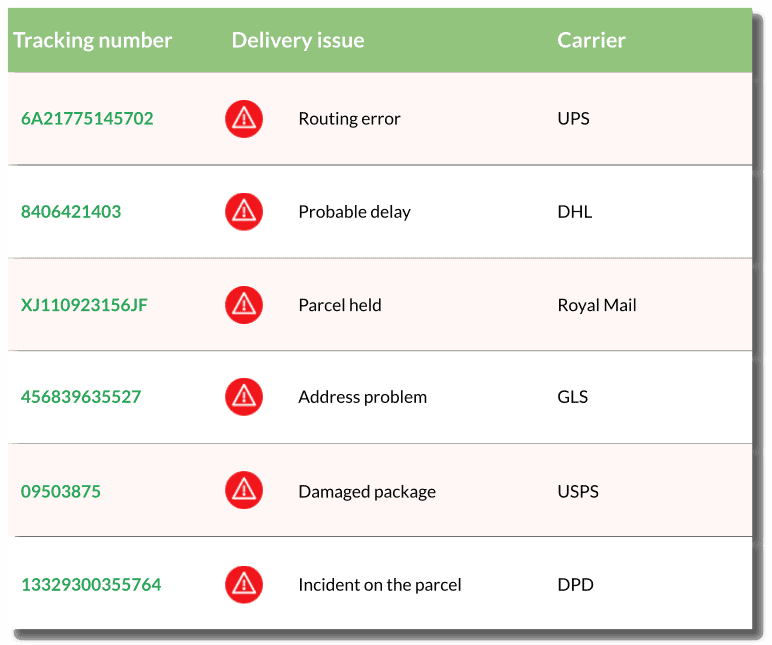Click the UPS carrier entry
The height and width of the screenshot is (645, 772).
(x=573, y=119)
